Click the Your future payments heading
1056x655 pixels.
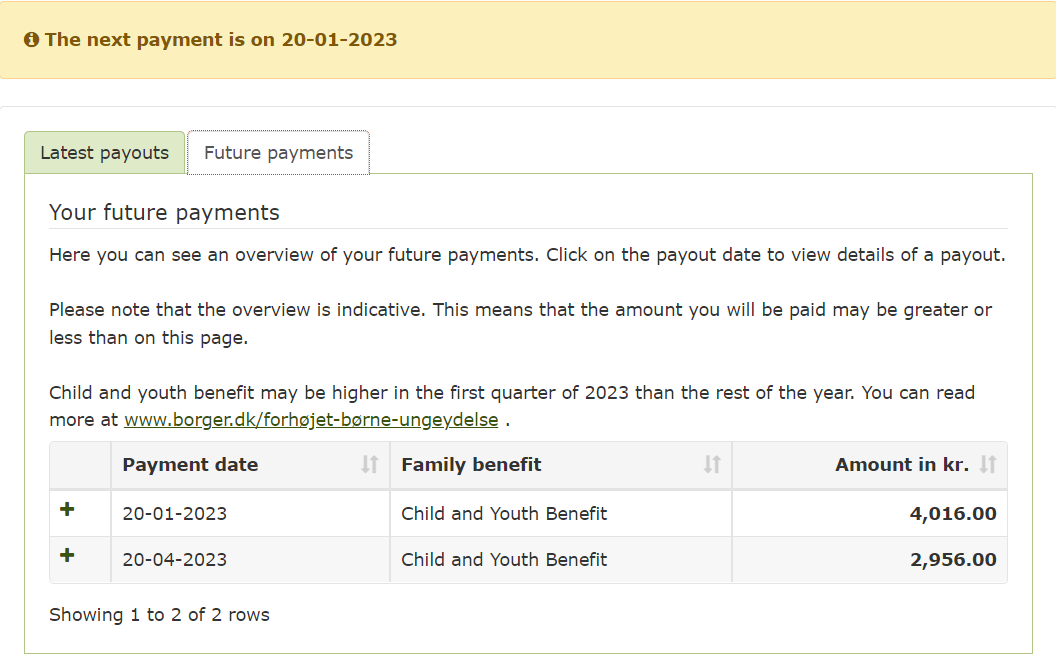(x=164, y=213)
